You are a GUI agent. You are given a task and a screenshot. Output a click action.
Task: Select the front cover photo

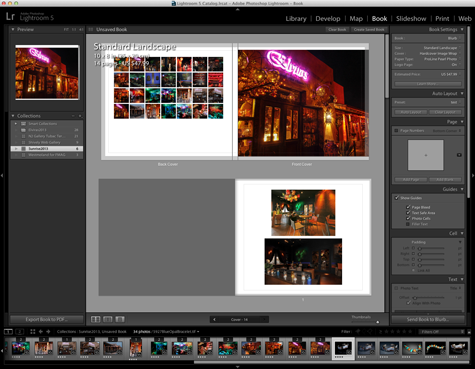[x=303, y=103]
